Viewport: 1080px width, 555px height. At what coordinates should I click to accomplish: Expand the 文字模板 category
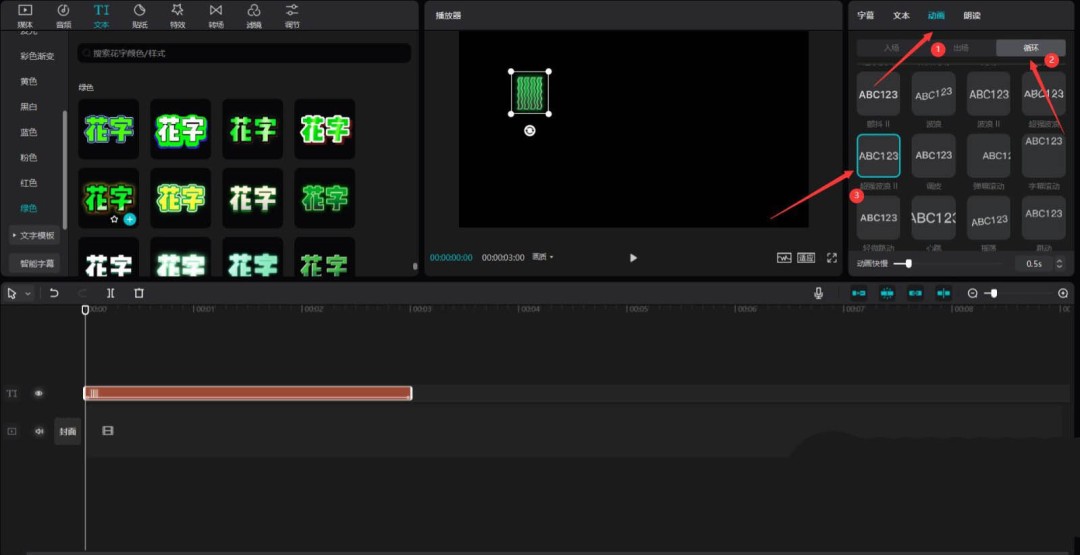click(35, 235)
